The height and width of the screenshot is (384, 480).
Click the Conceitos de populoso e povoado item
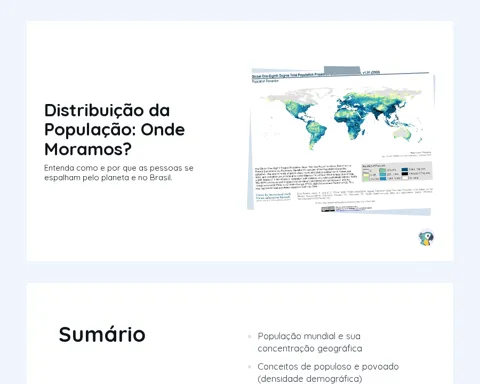(x=328, y=373)
